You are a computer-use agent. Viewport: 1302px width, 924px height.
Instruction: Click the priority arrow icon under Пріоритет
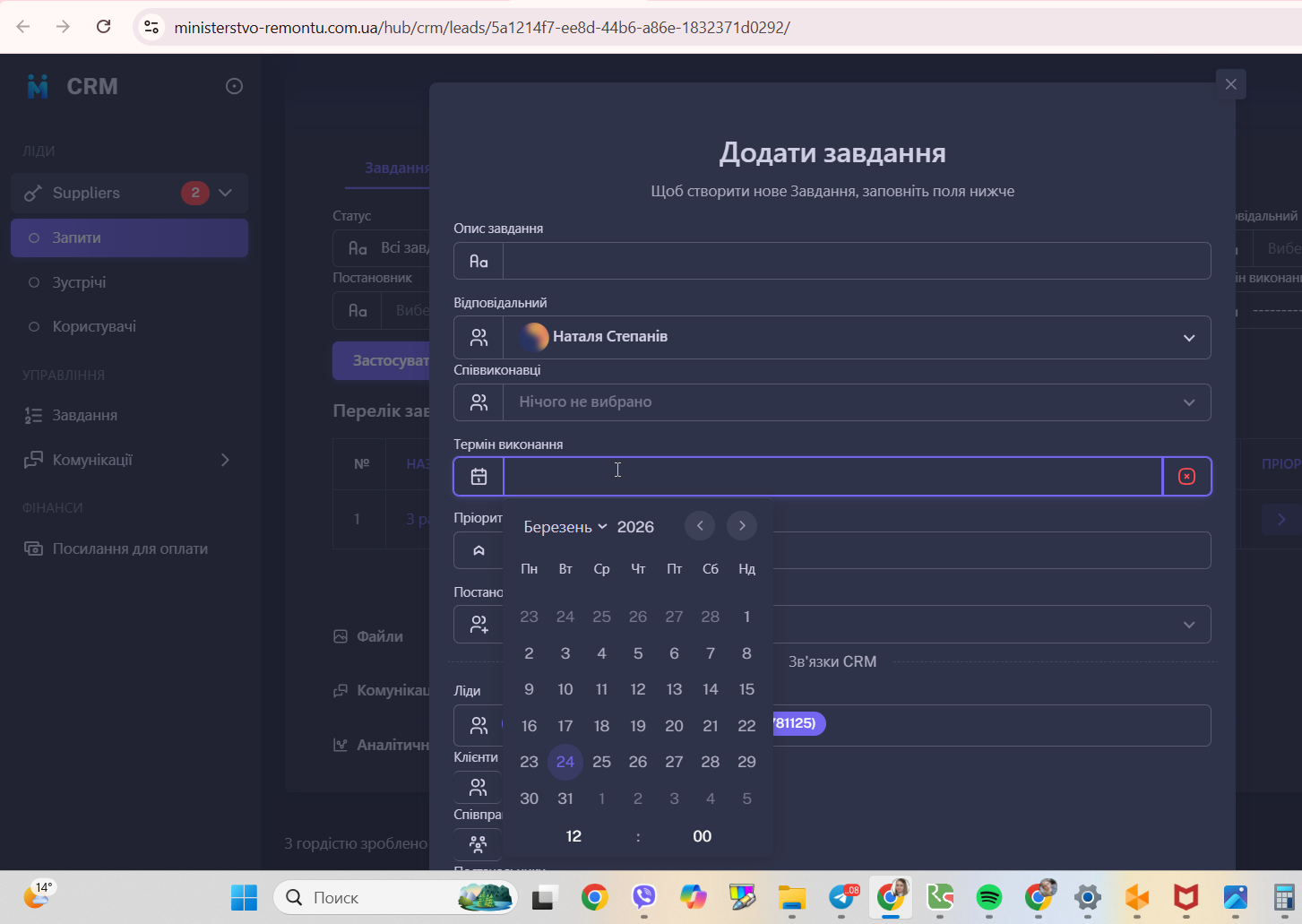point(479,550)
